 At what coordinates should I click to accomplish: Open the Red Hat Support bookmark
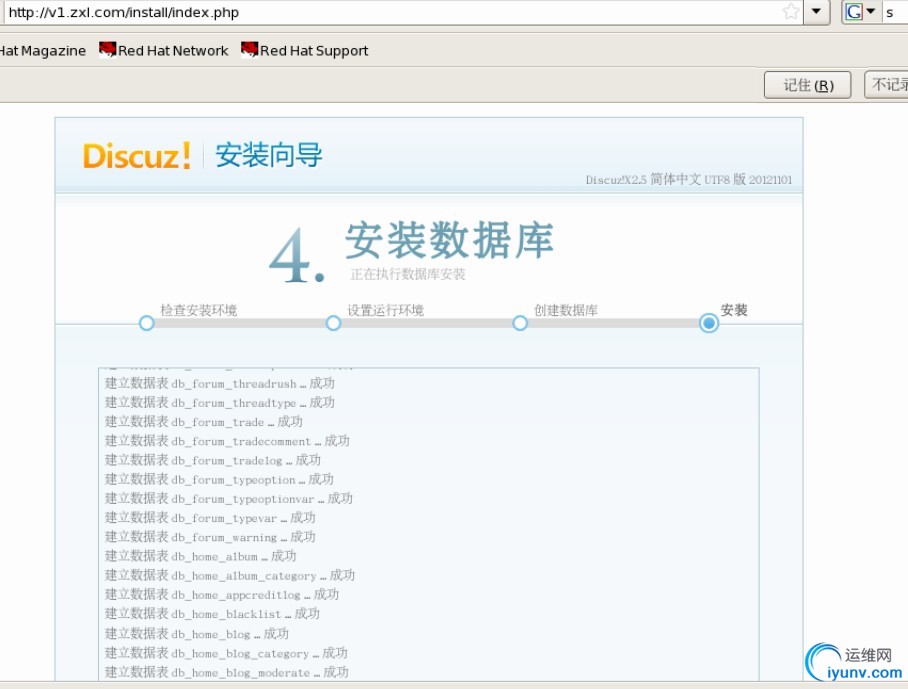click(x=305, y=50)
